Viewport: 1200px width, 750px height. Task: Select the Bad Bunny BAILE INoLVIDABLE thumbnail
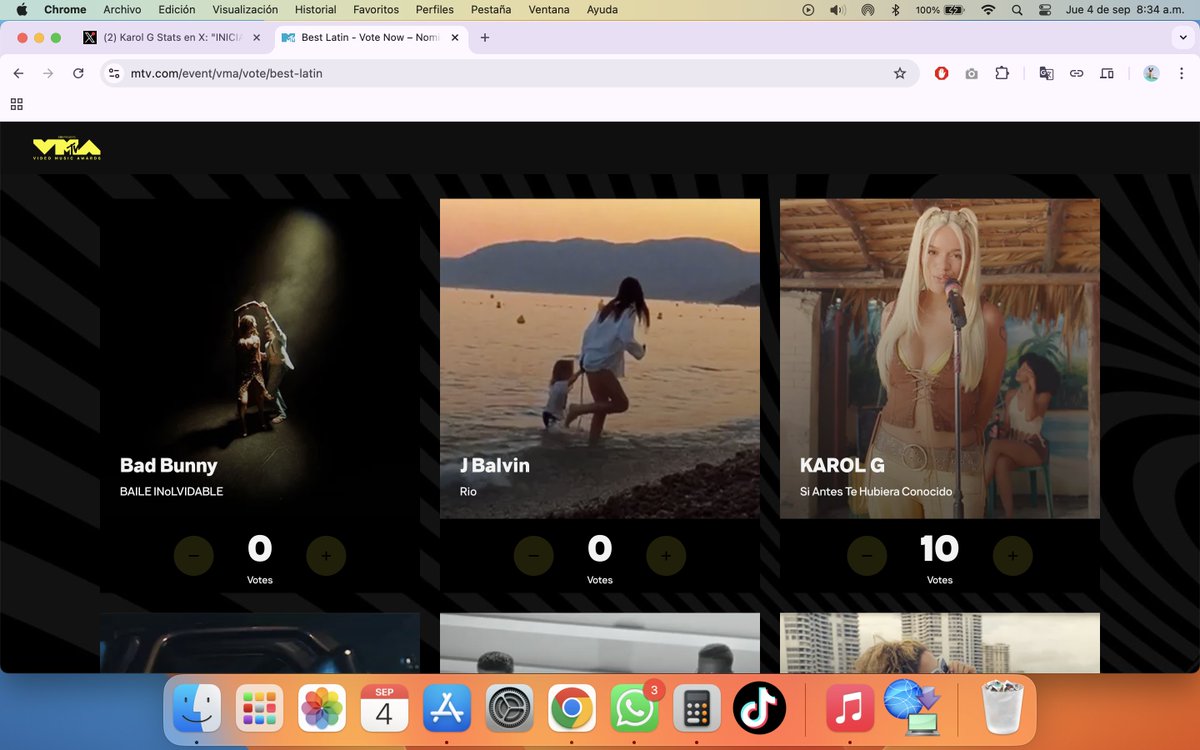click(260, 358)
